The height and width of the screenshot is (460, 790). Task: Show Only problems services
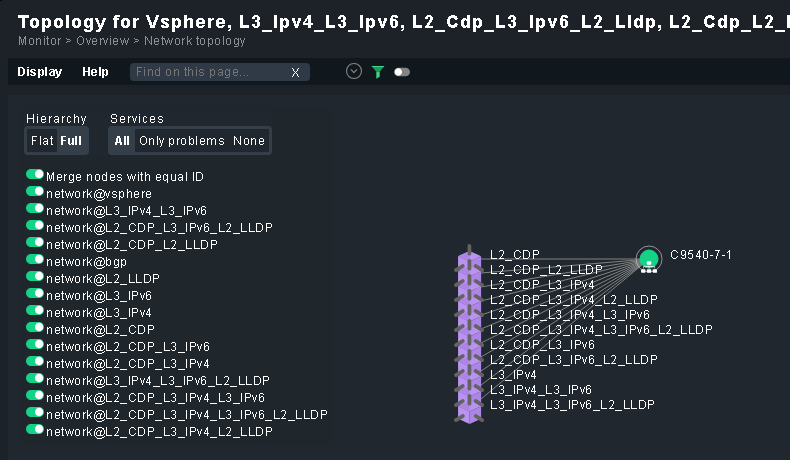coord(182,141)
